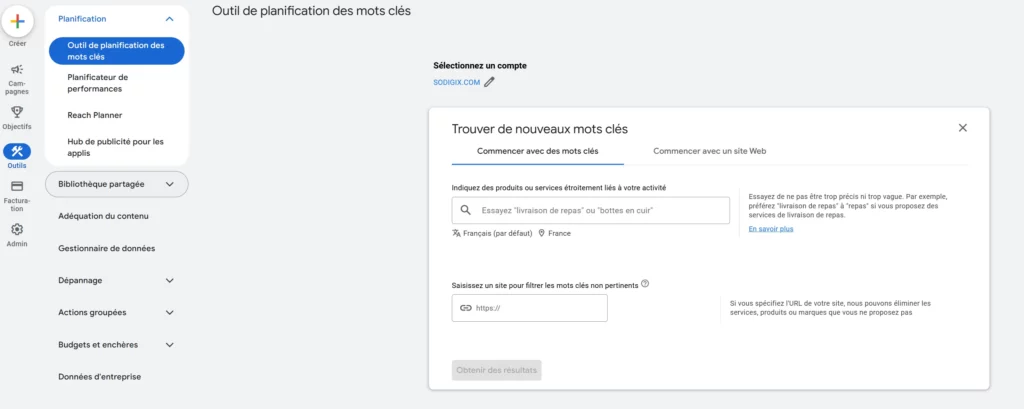The width and height of the screenshot is (1024, 409).
Task: Collapse the Planification section
Action: pos(170,20)
